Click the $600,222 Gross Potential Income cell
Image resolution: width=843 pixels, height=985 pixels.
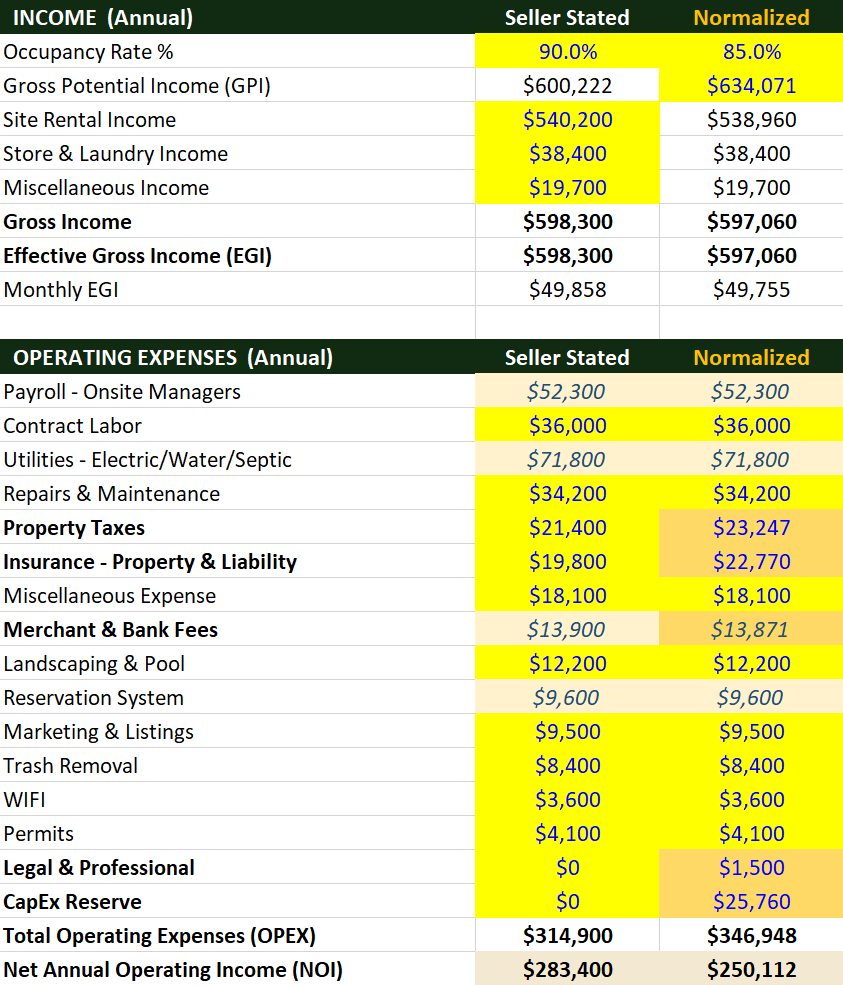tap(567, 85)
